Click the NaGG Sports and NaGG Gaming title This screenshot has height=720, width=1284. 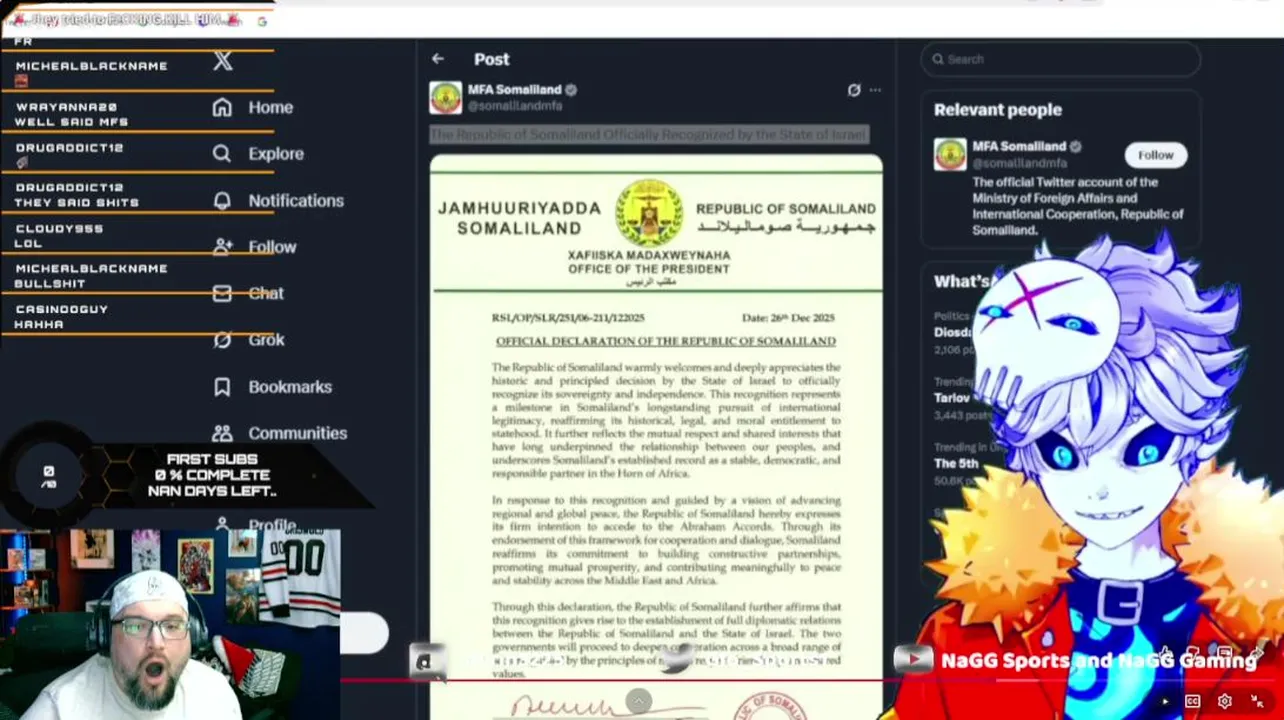tap(1098, 660)
